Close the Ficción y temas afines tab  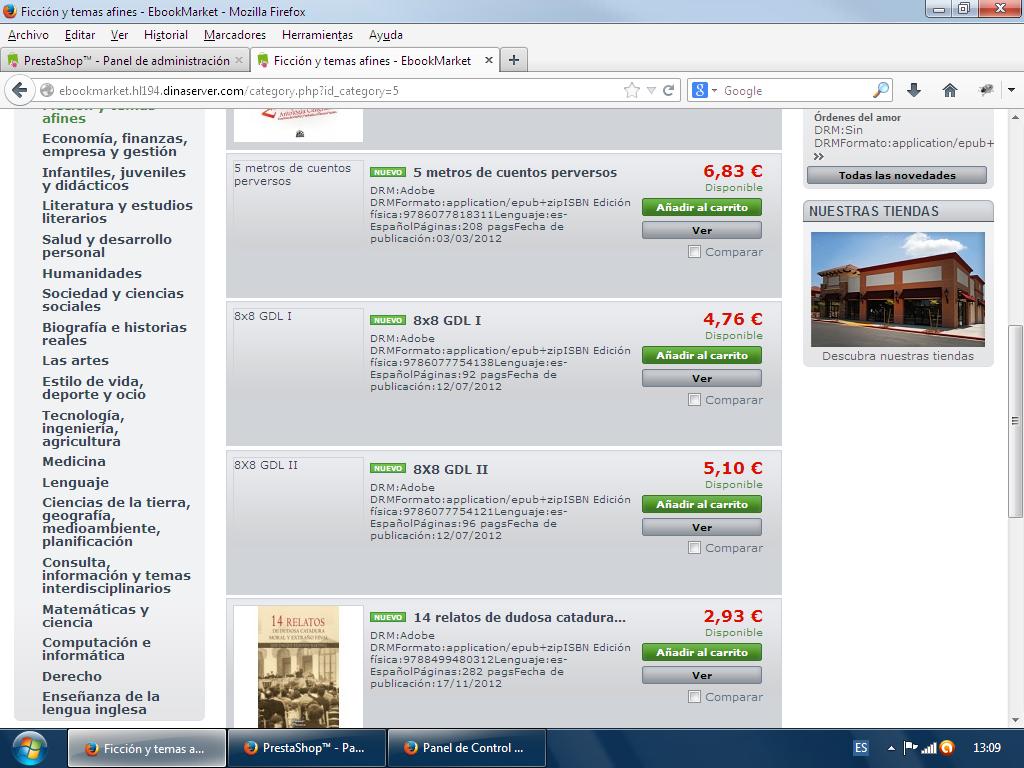pyautogui.click(x=488, y=60)
